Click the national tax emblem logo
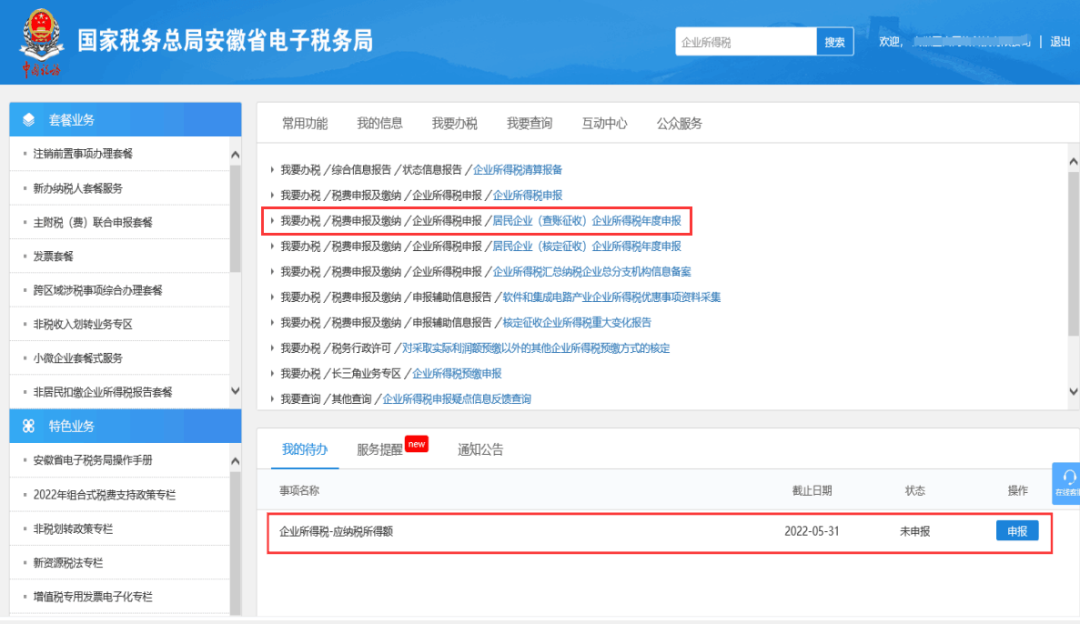This screenshot has height=624, width=1080. point(41,41)
